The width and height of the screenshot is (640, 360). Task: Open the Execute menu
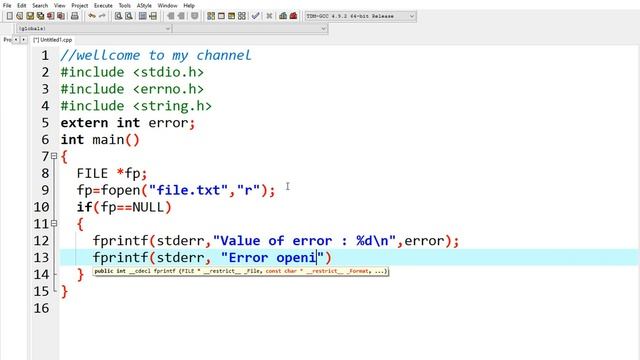pos(103,5)
